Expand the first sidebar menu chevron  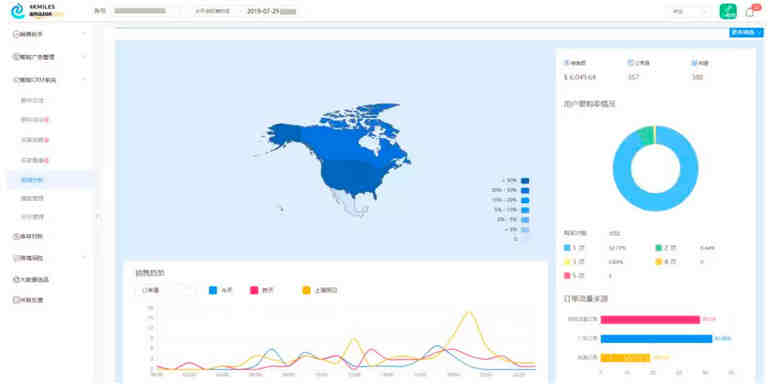pyautogui.click(x=84, y=34)
